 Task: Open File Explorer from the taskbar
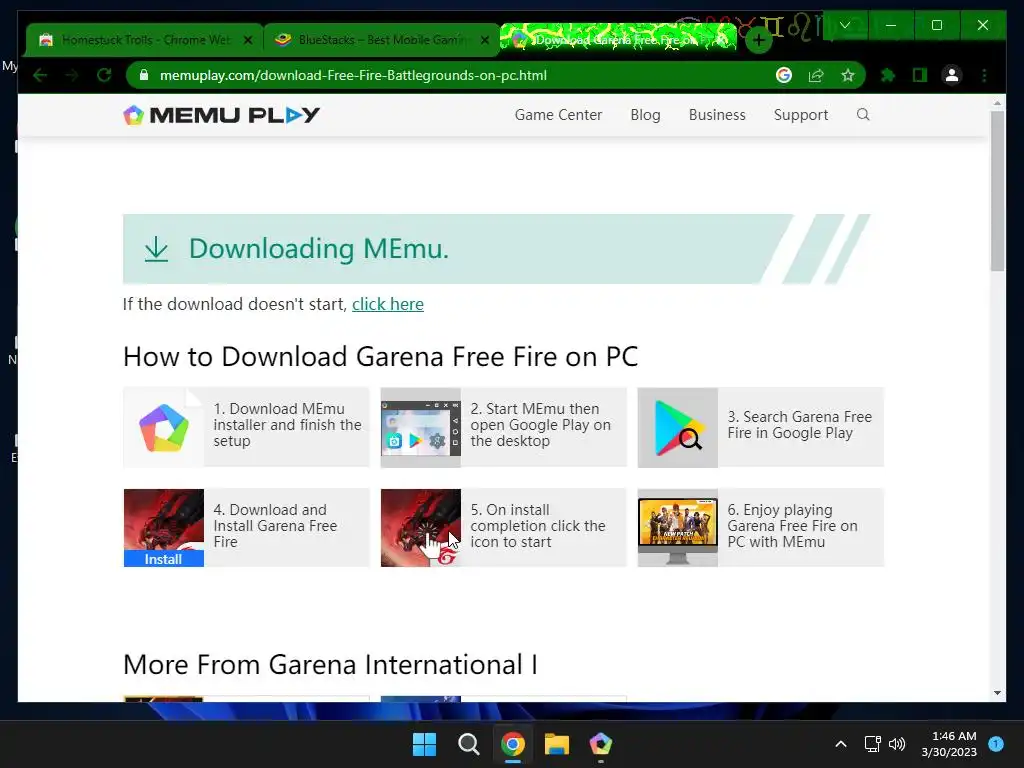(557, 744)
